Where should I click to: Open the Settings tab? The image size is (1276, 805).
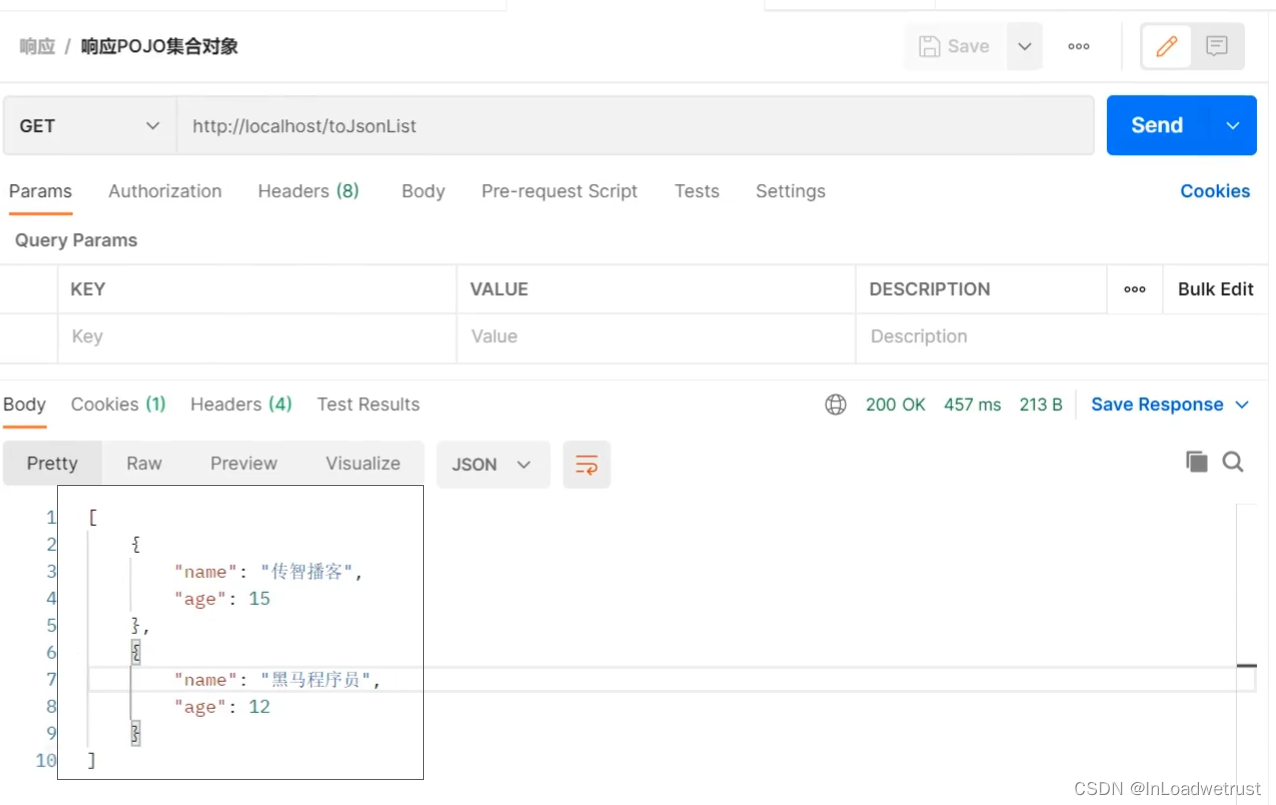click(x=790, y=191)
